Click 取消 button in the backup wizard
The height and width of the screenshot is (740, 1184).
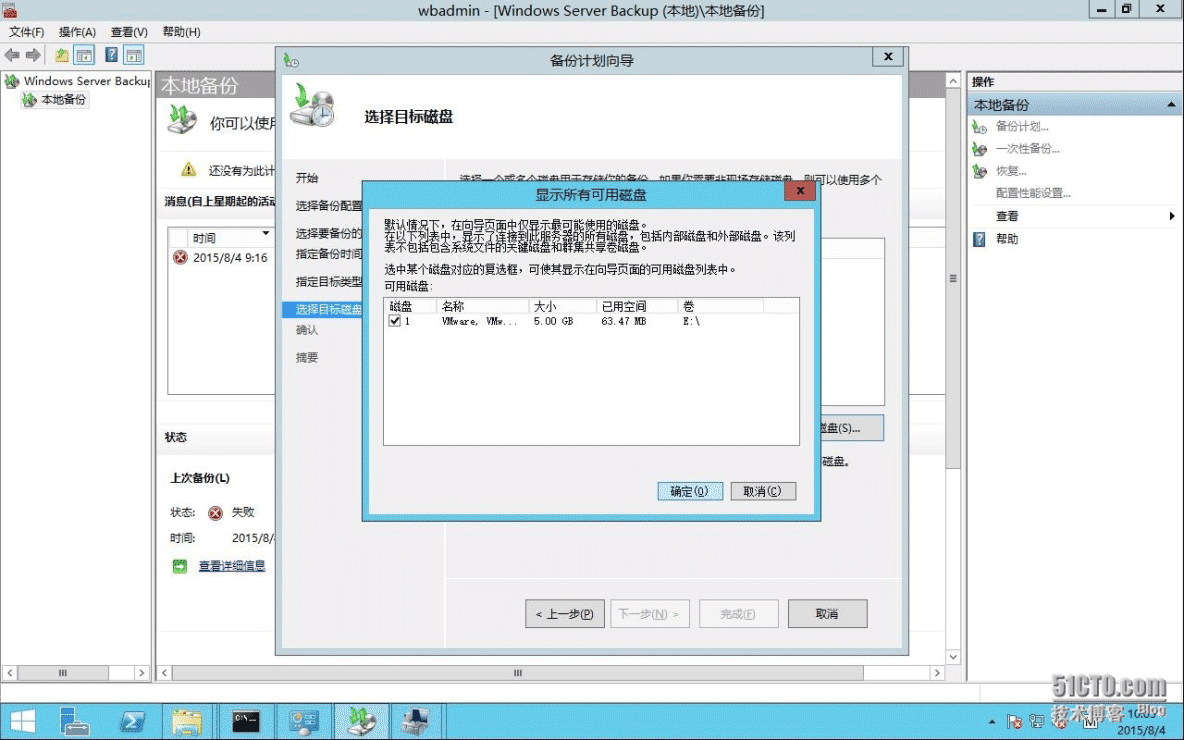828,614
